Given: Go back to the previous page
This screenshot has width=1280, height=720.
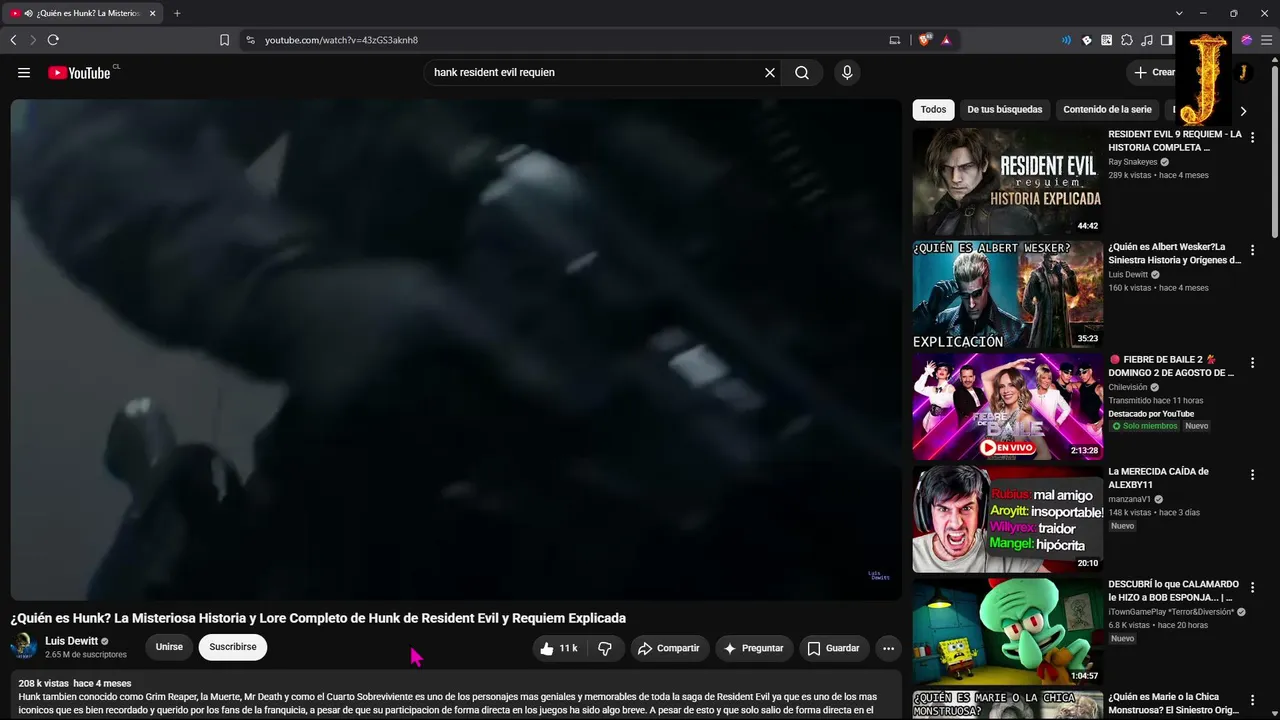Looking at the screenshot, I should point(13,40).
